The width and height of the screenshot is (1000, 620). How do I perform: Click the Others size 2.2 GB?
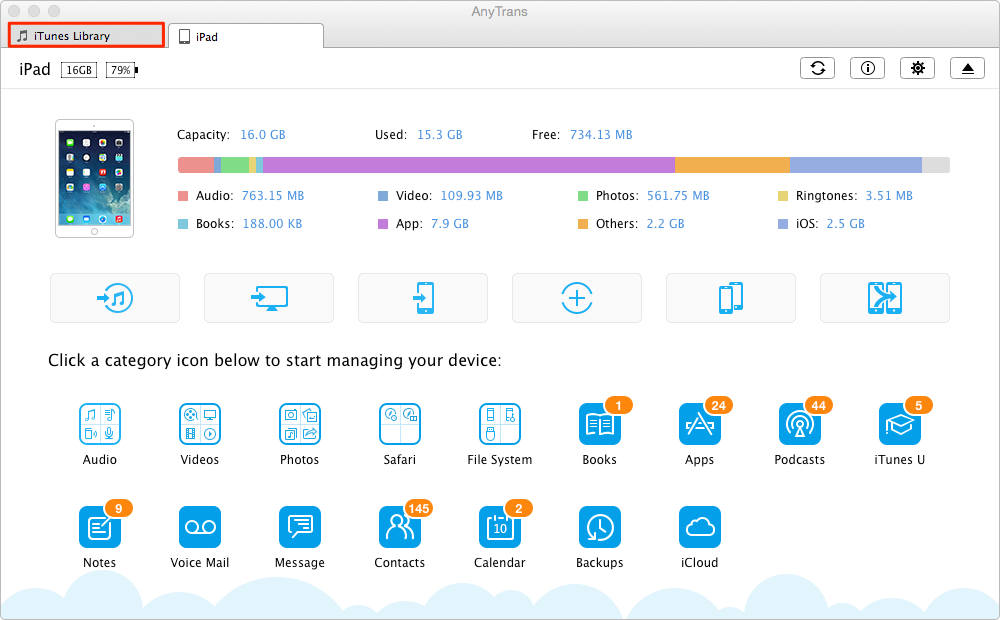pyautogui.click(x=665, y=224)
